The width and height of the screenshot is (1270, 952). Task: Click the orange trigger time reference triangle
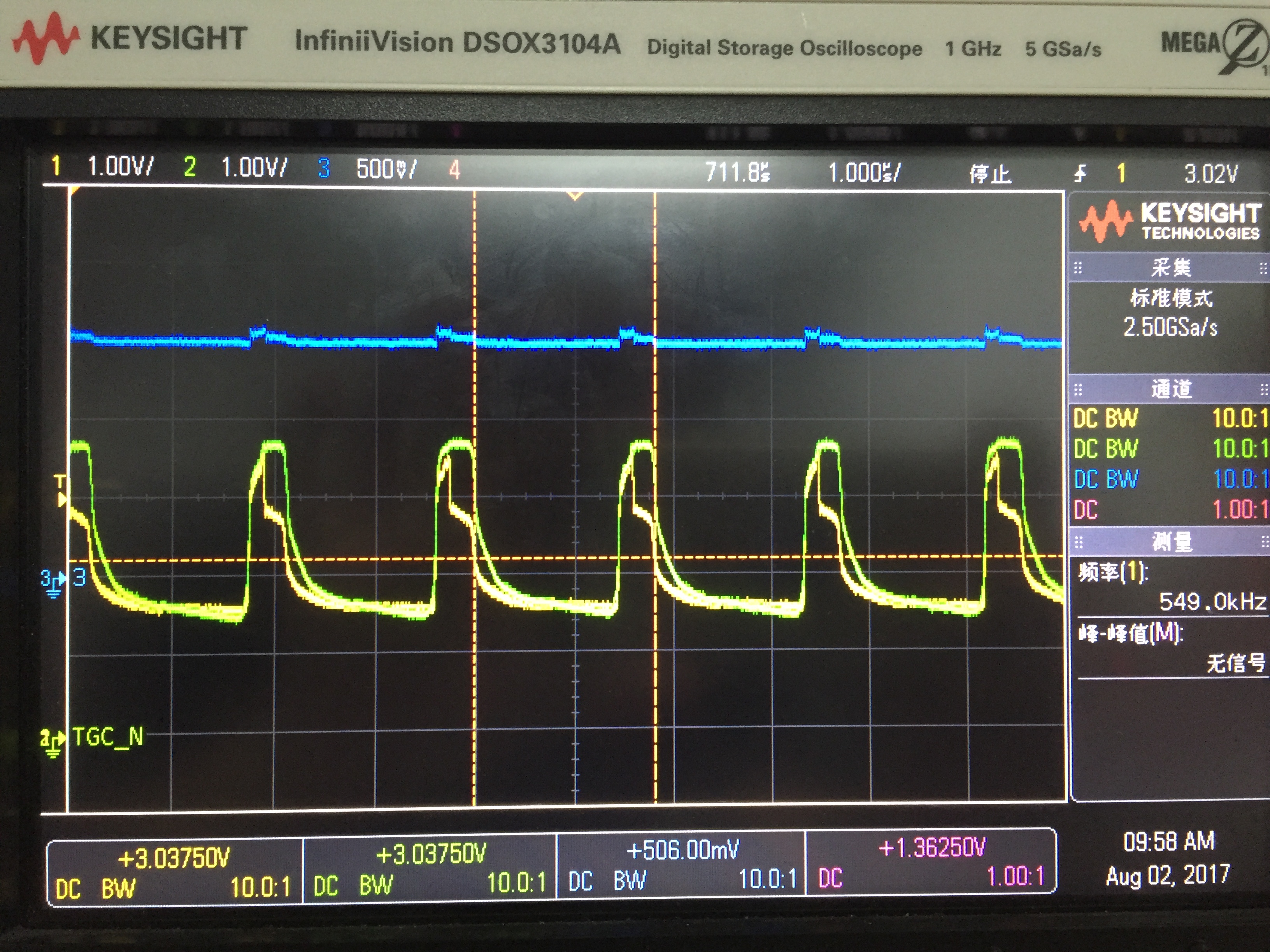click(x=575, y=196)
